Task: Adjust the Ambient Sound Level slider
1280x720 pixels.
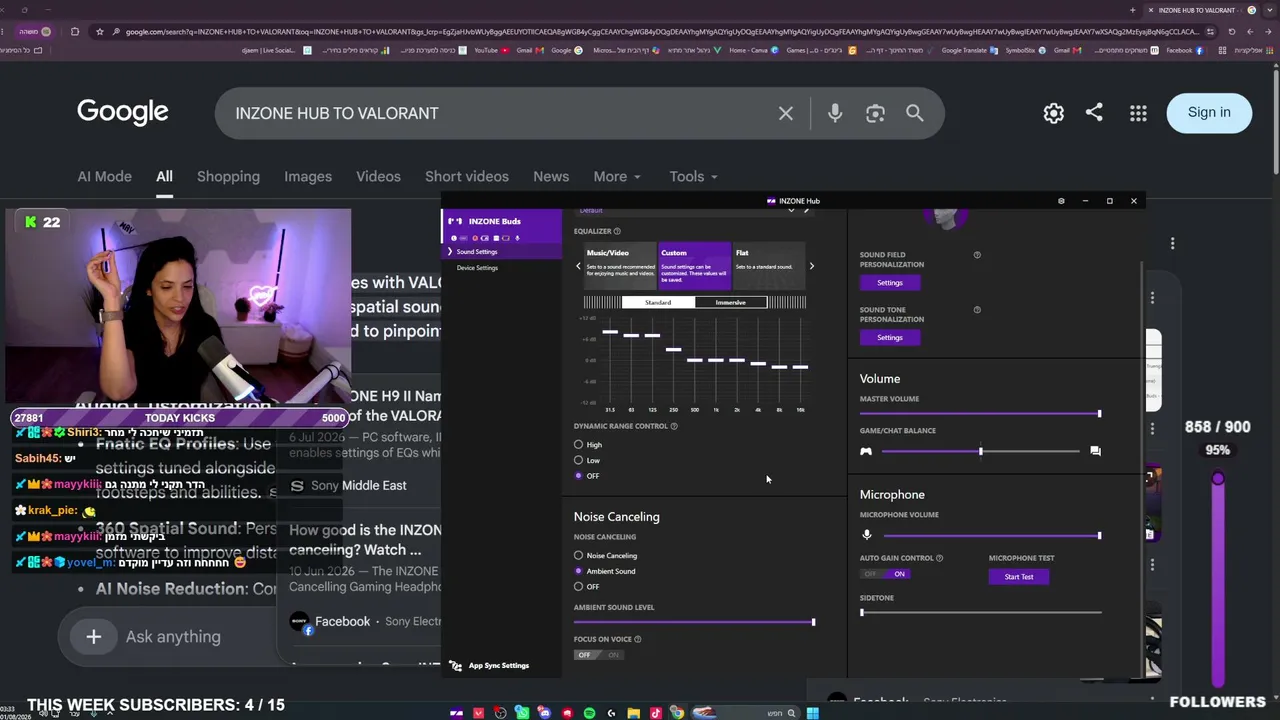Action: [694, 622]
